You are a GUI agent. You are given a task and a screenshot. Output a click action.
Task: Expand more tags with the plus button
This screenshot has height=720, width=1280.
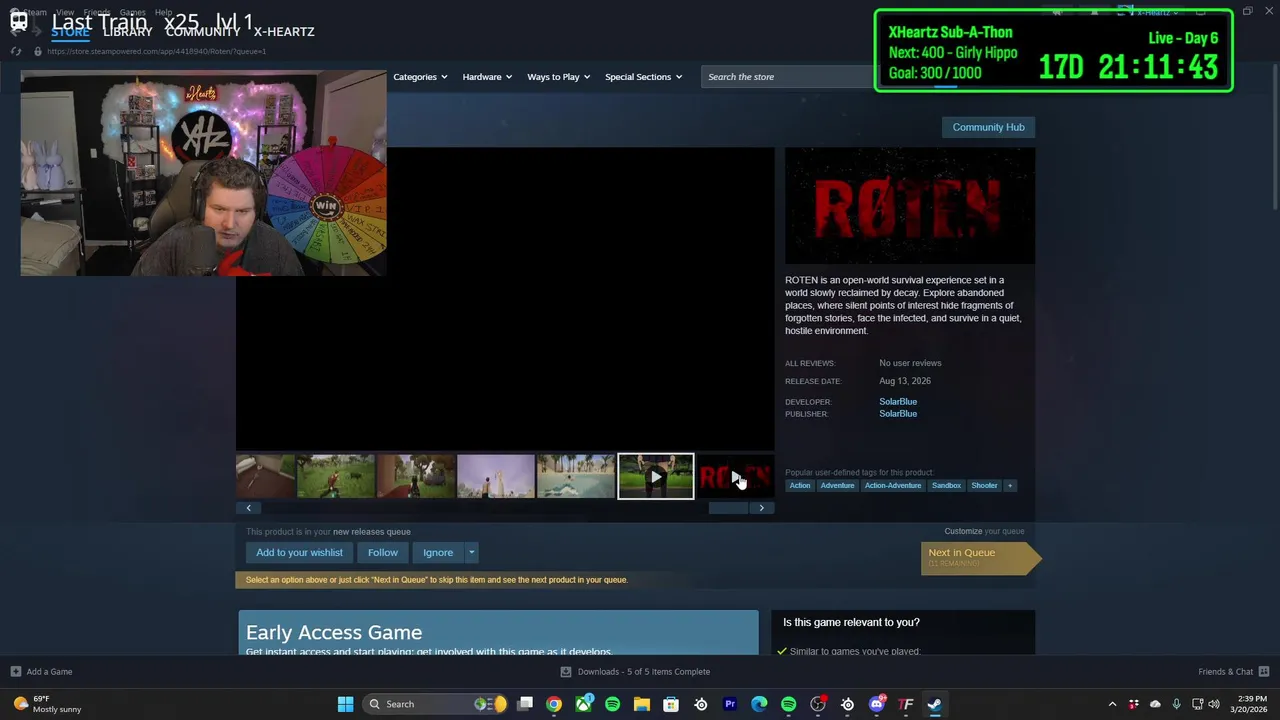(1009, 486)
